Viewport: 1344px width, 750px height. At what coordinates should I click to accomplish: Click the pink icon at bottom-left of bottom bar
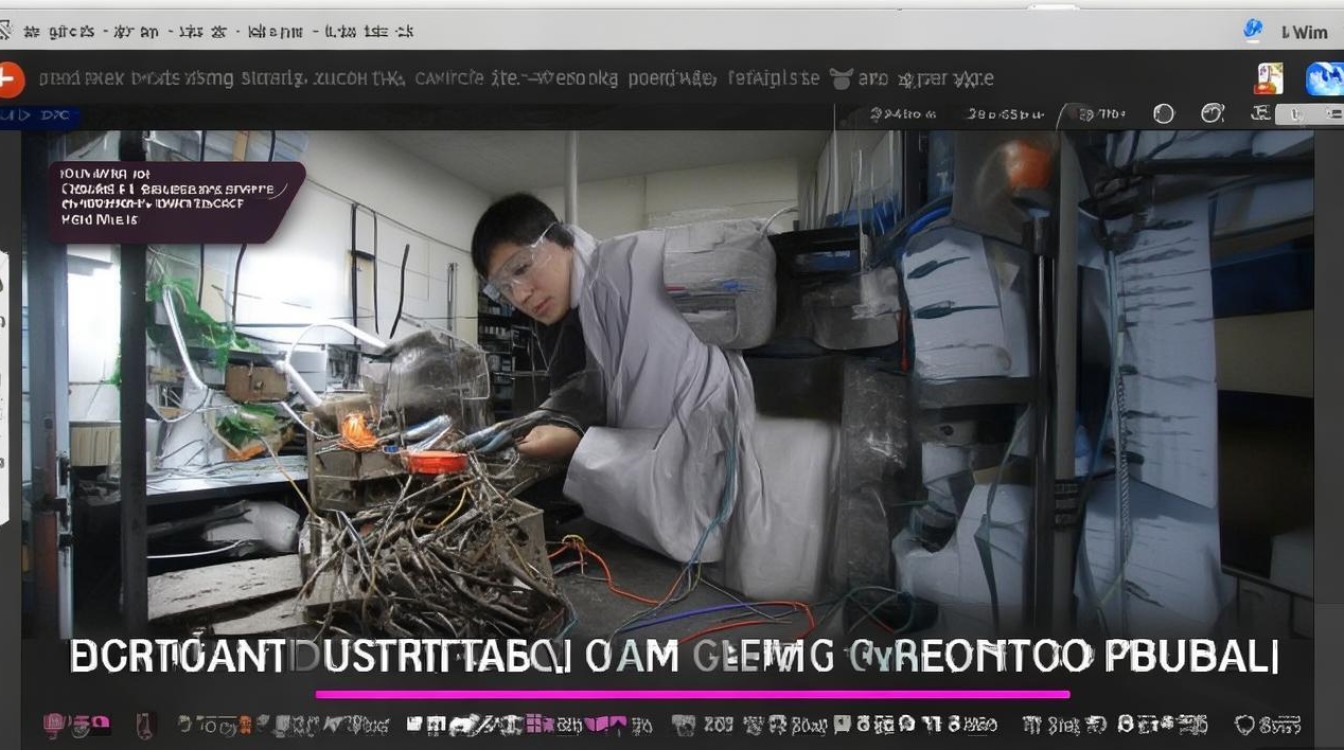(x=55, y=724)
